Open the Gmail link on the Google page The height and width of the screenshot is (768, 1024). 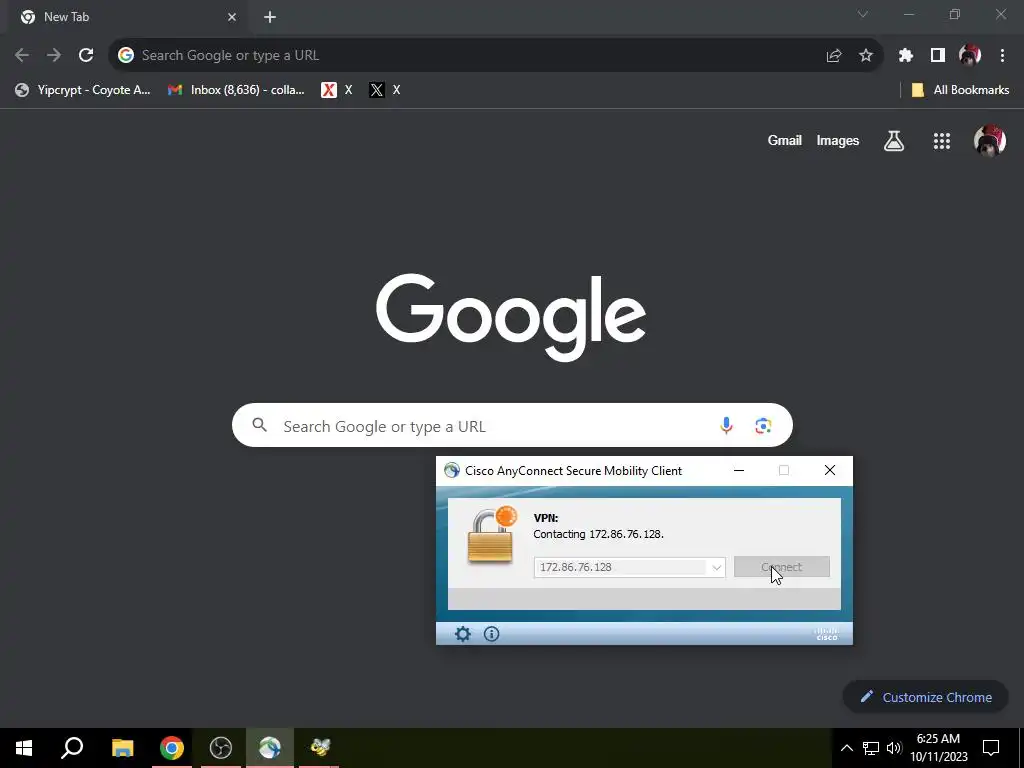pyautogui.click(x=784, y=140)
